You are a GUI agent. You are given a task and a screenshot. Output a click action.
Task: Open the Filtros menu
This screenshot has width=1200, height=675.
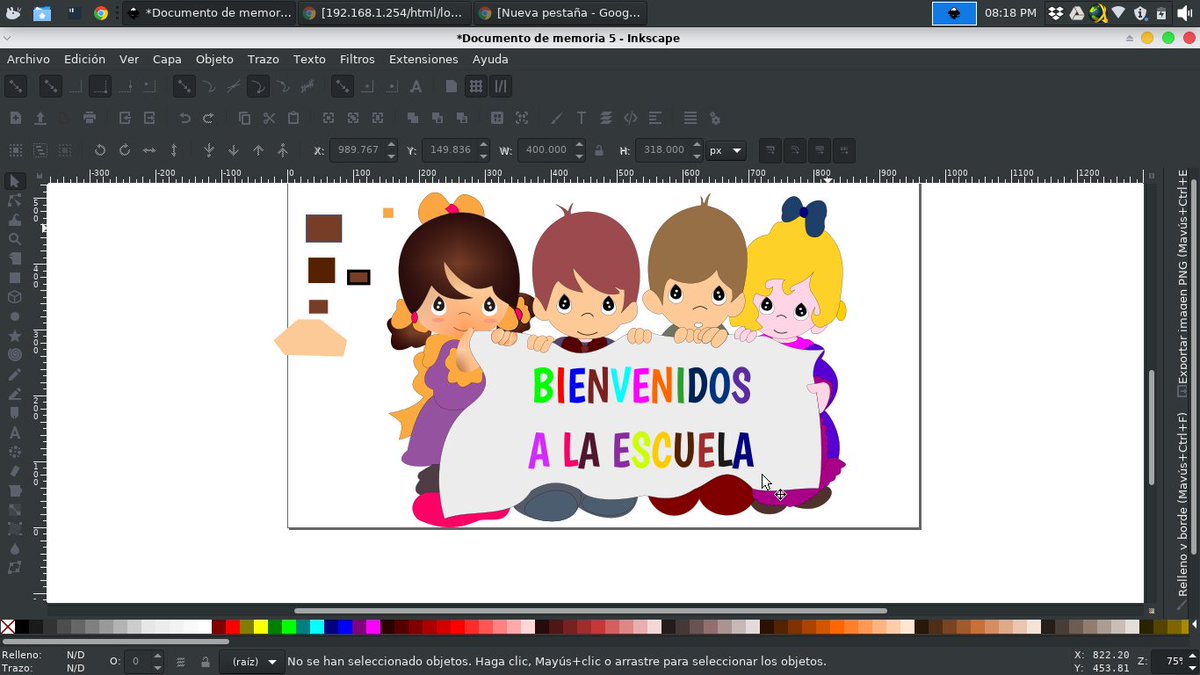[x=357, y=59]
